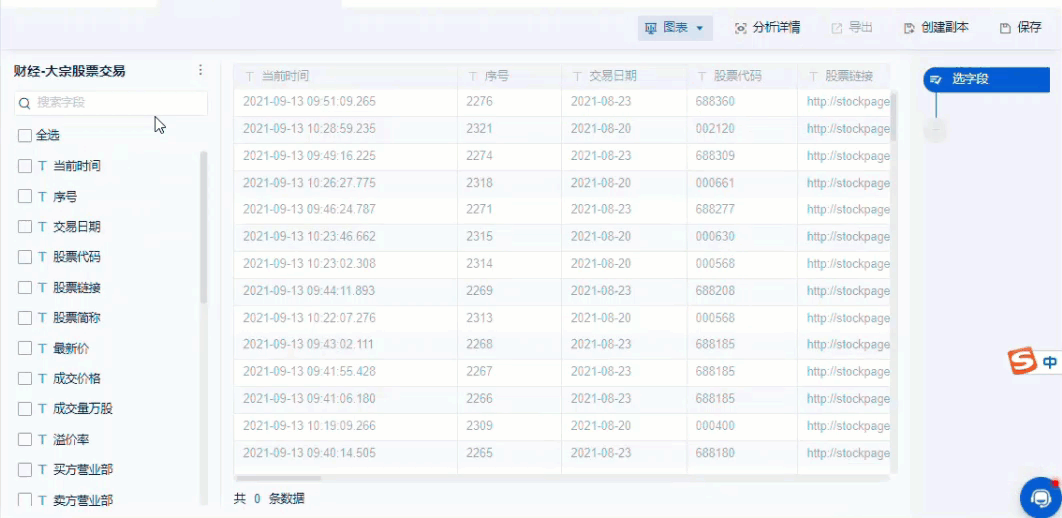This screenshot has width=1062, height=518.
Task: Click the add-step circle below 选字段
Action: [x=935, y=129]
